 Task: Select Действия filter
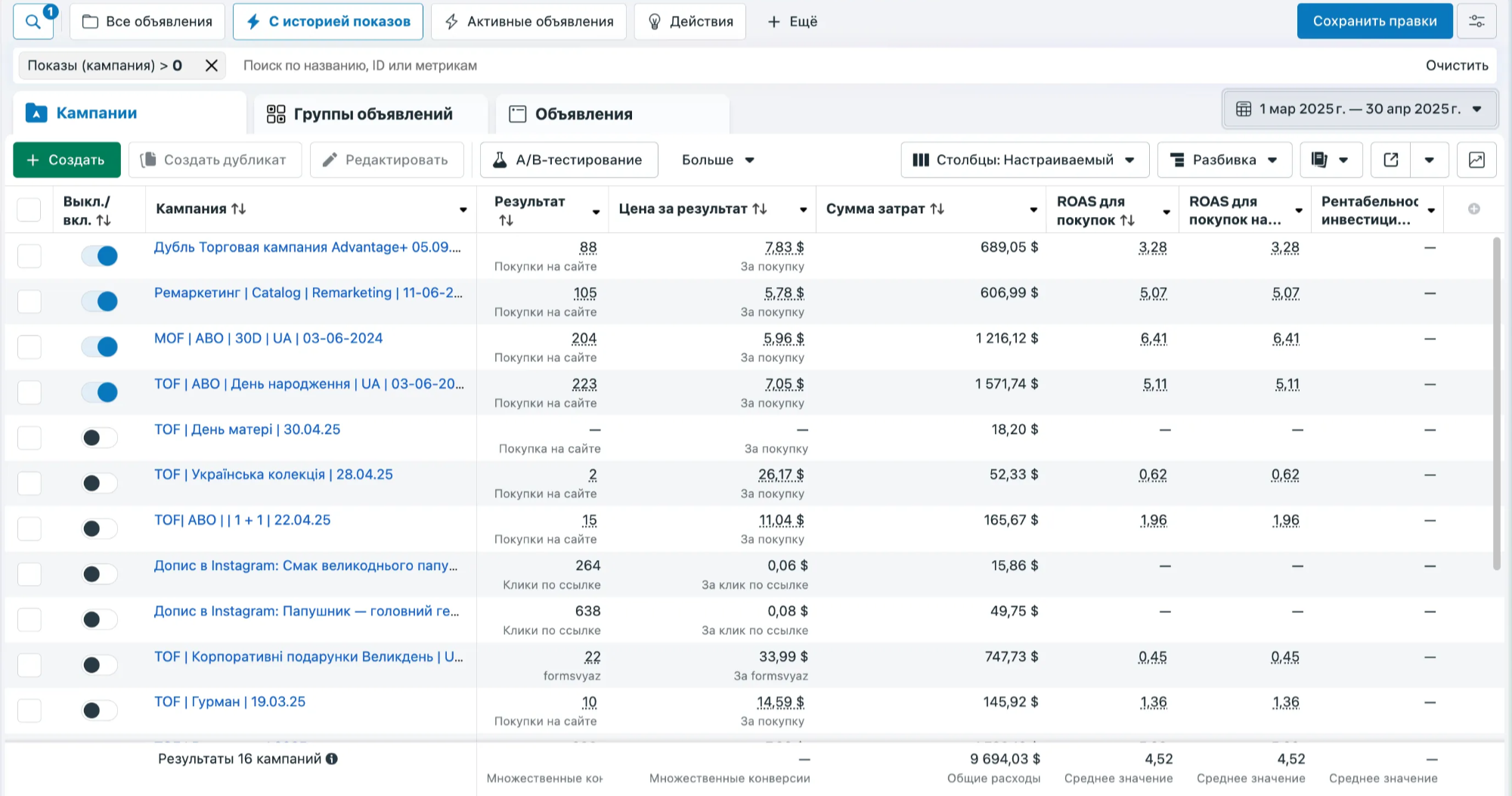(690, 21)
